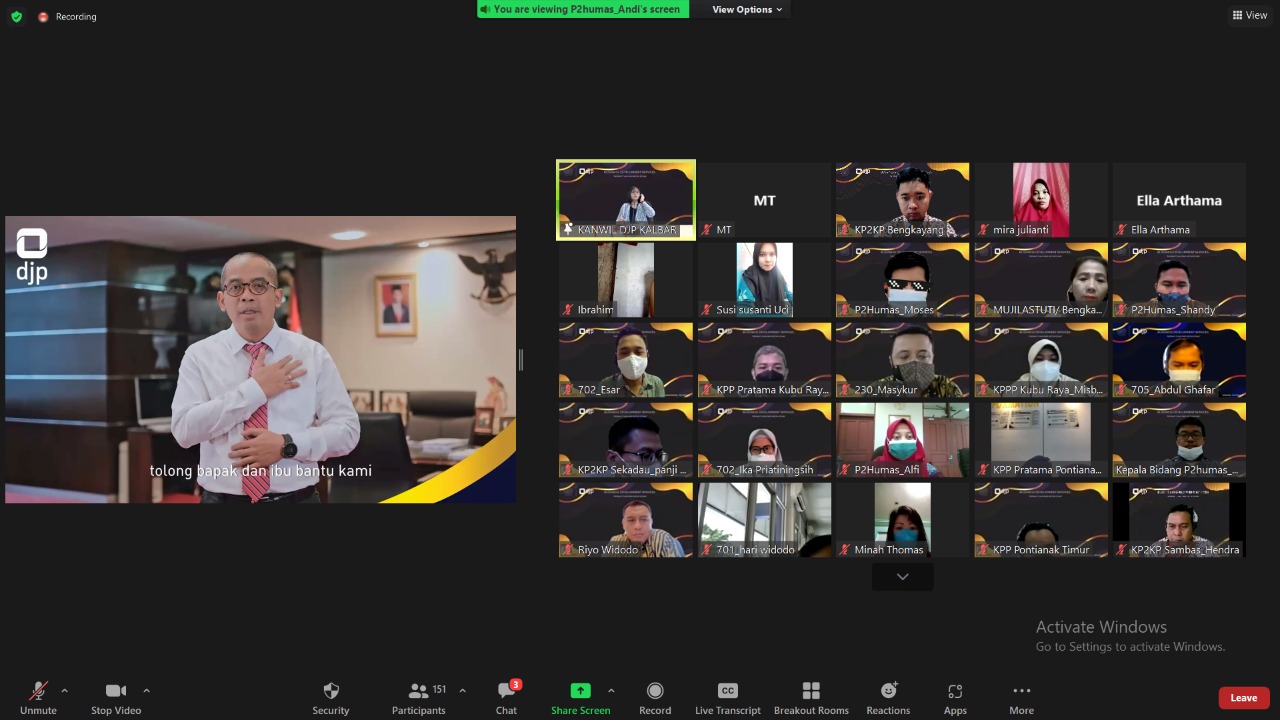Image resolution: width=1280 pixels, height=720 pixels.
Task: Open the View Options dropdown
Action: [747, 10]
